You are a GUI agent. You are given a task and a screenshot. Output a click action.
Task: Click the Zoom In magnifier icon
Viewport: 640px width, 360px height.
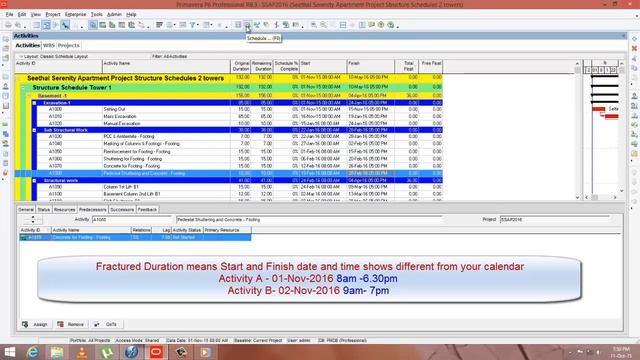pos(313,25)
